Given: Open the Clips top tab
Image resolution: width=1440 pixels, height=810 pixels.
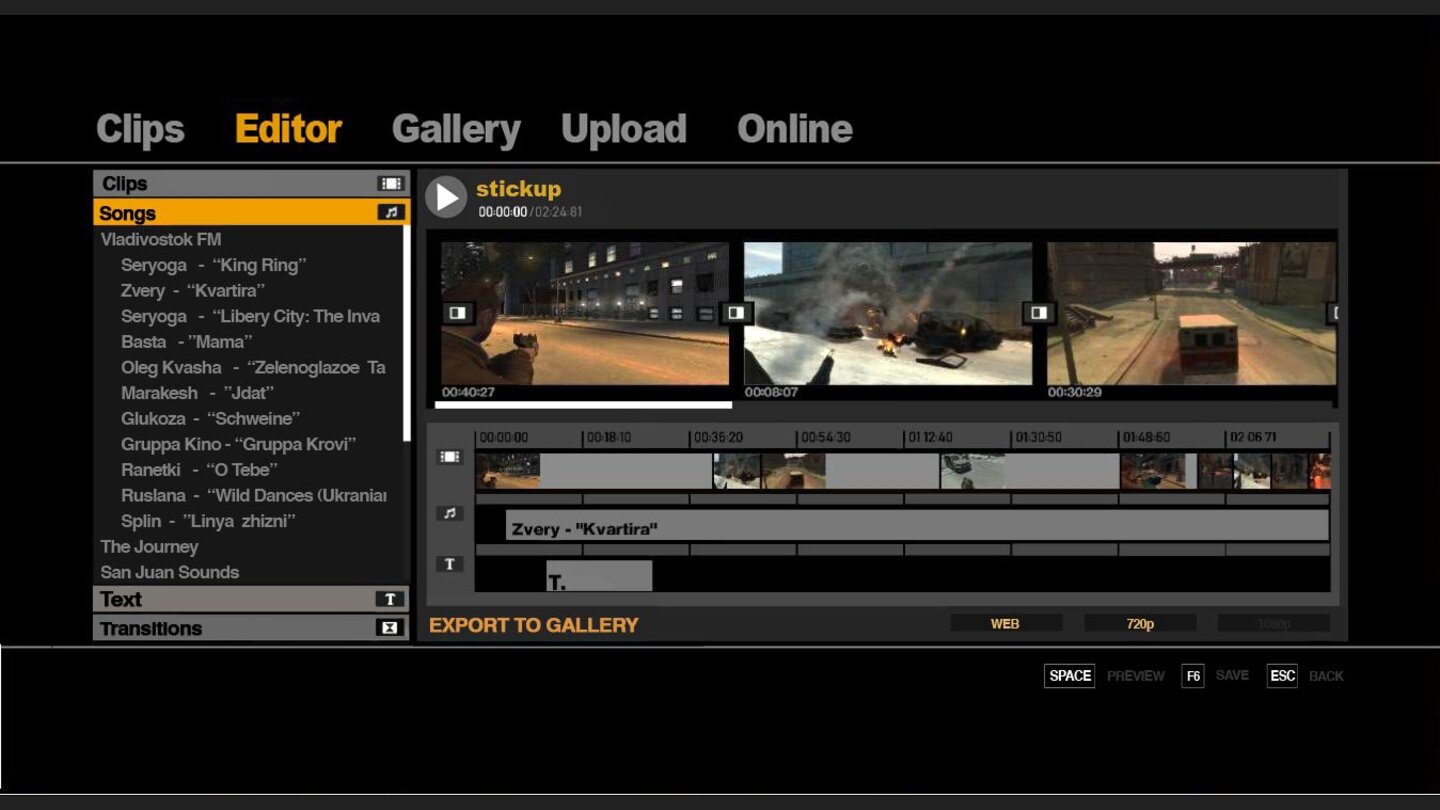Looking at the screenshot, I should pos(140,129).
